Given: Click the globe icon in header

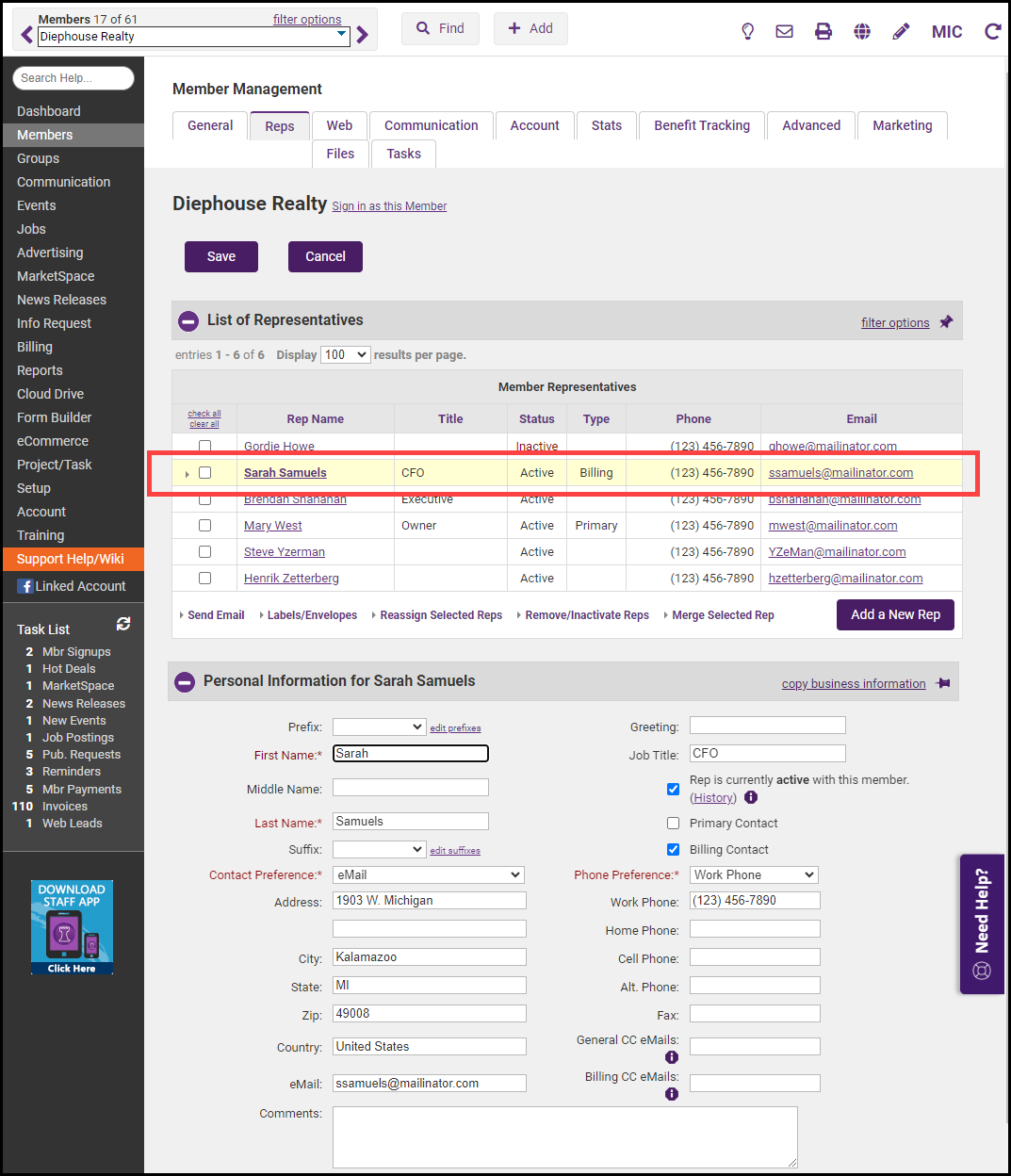Looking at the screenshot, I should [x=862, y=31].
